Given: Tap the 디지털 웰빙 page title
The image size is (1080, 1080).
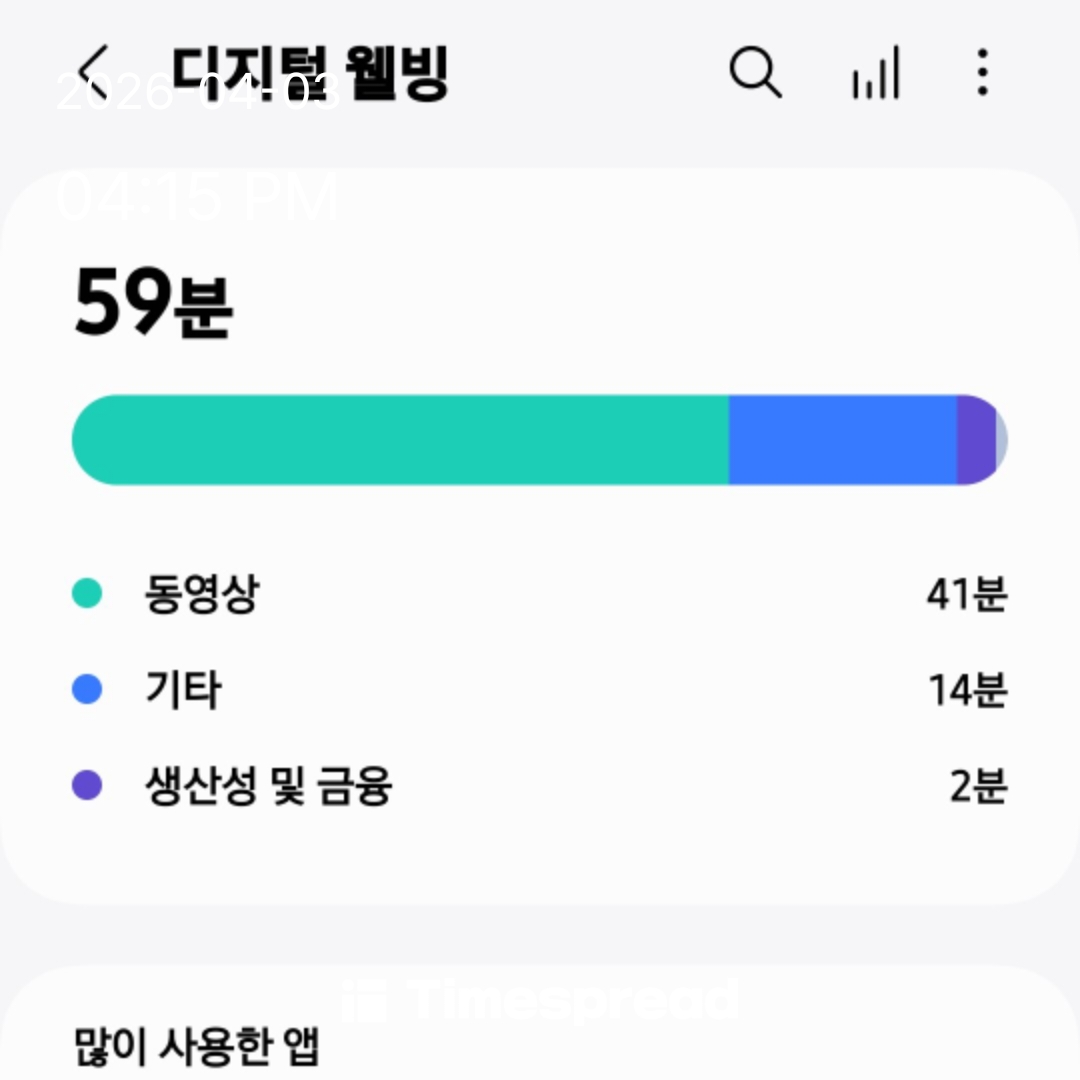Looking at the screenshot, I should click(310, 72).
